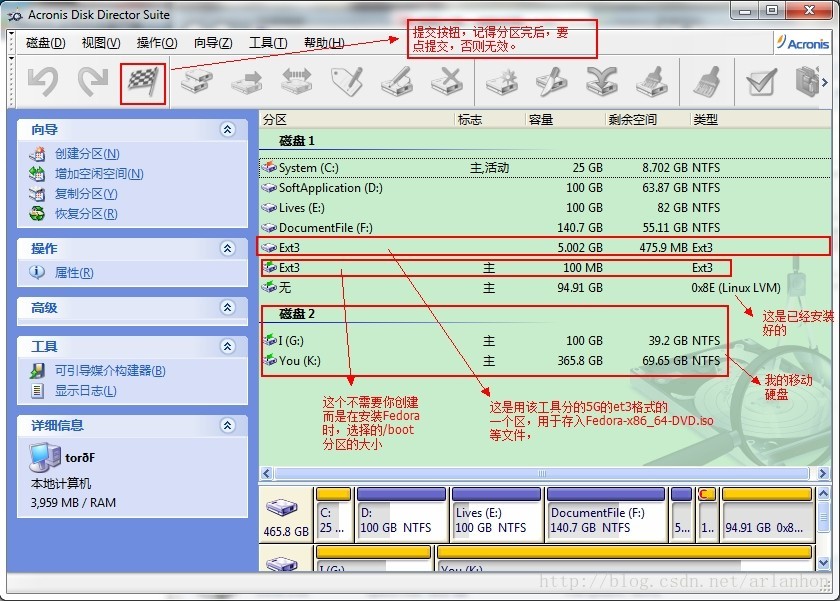Expand the 高级 panel chevron
The height and width of the screenshot is (601, 840).
click(x=228, y=307)
